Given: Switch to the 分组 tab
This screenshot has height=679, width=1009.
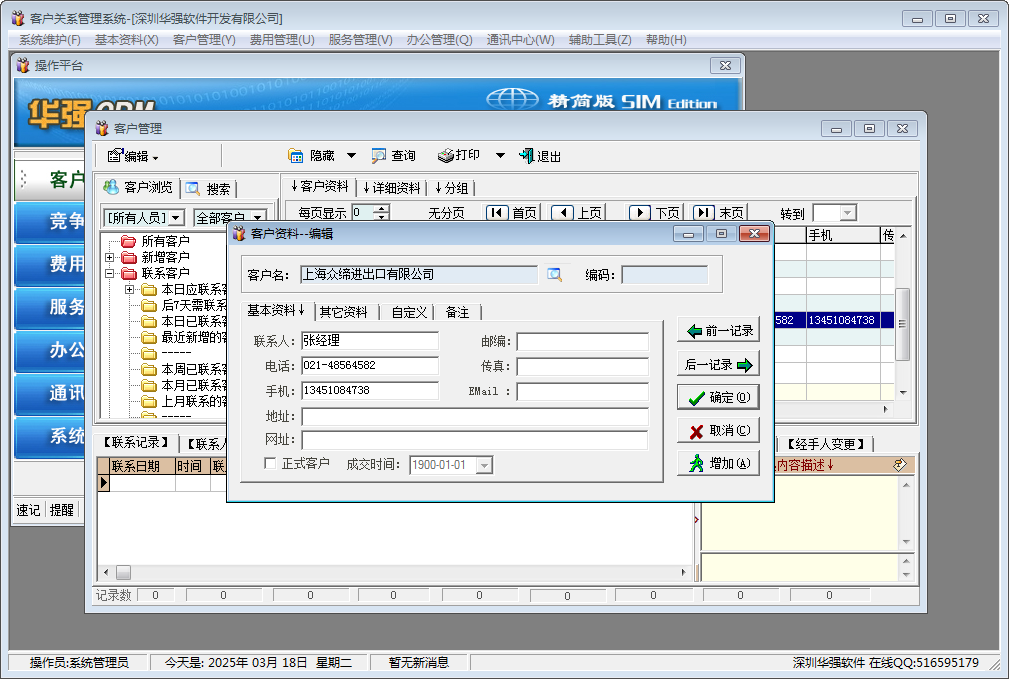Looking at the screenshot, I should pos(451,188).
